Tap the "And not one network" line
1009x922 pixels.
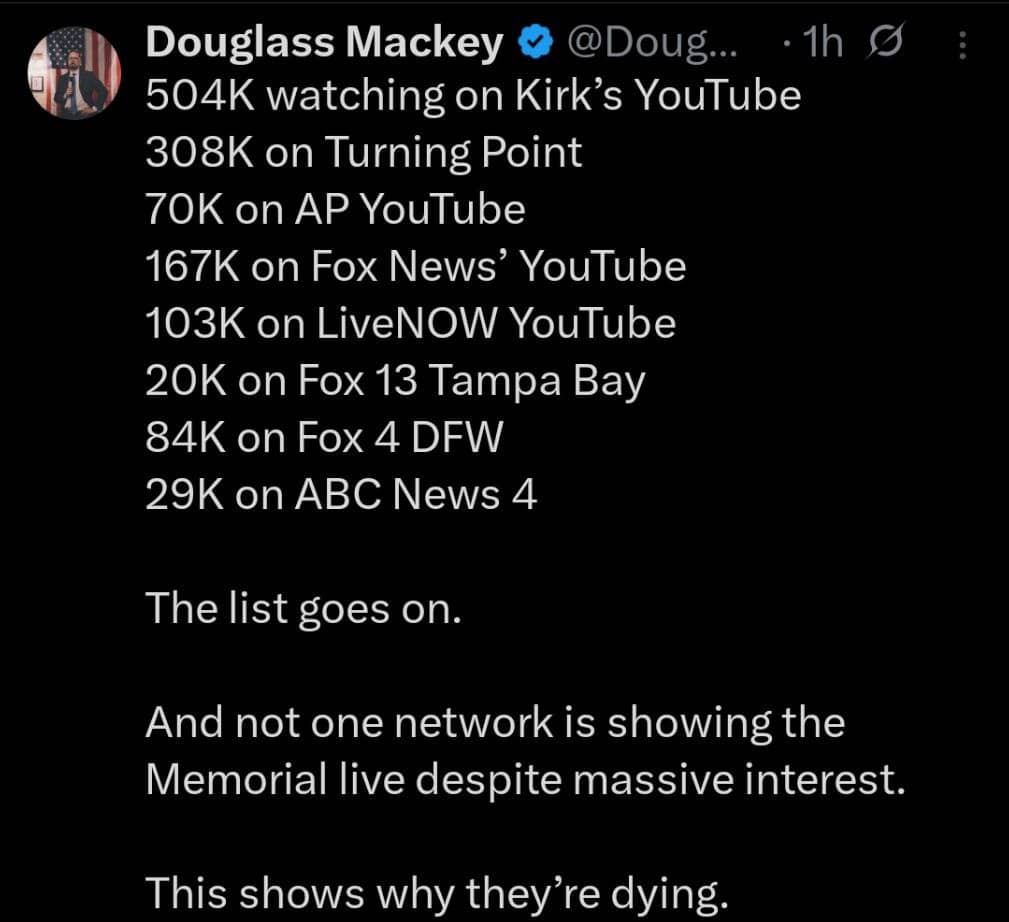coord(495,722)
